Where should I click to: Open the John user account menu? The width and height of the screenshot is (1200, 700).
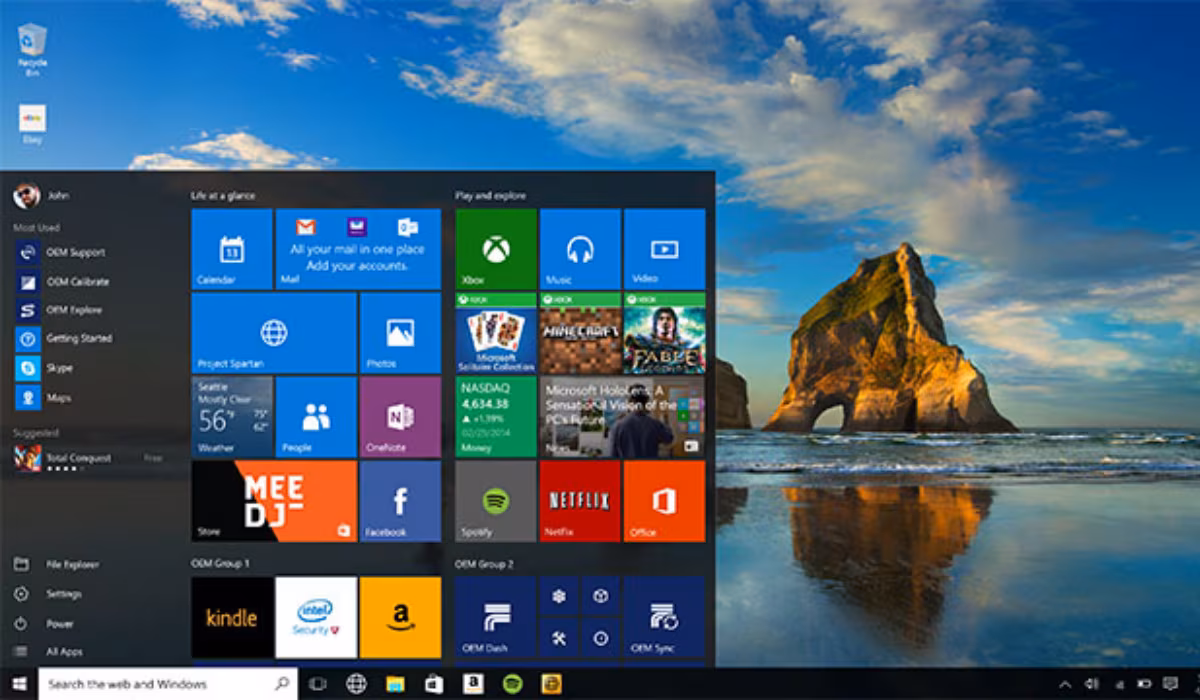tap(41, 196)
